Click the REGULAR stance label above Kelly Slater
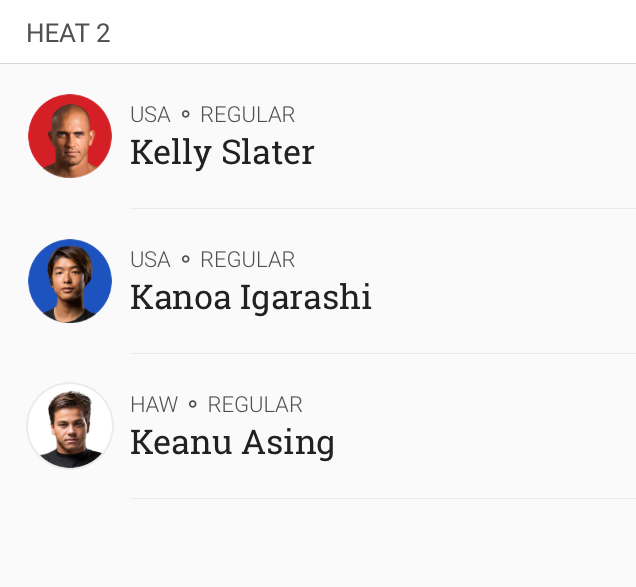This screenshot has height=587, width=636. (247, 115)
